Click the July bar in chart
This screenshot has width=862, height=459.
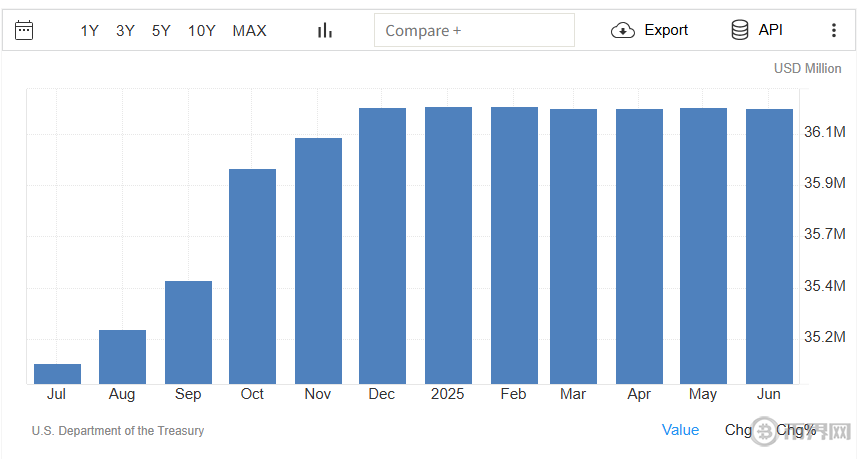pyautogui.click(x=57, y=374)
